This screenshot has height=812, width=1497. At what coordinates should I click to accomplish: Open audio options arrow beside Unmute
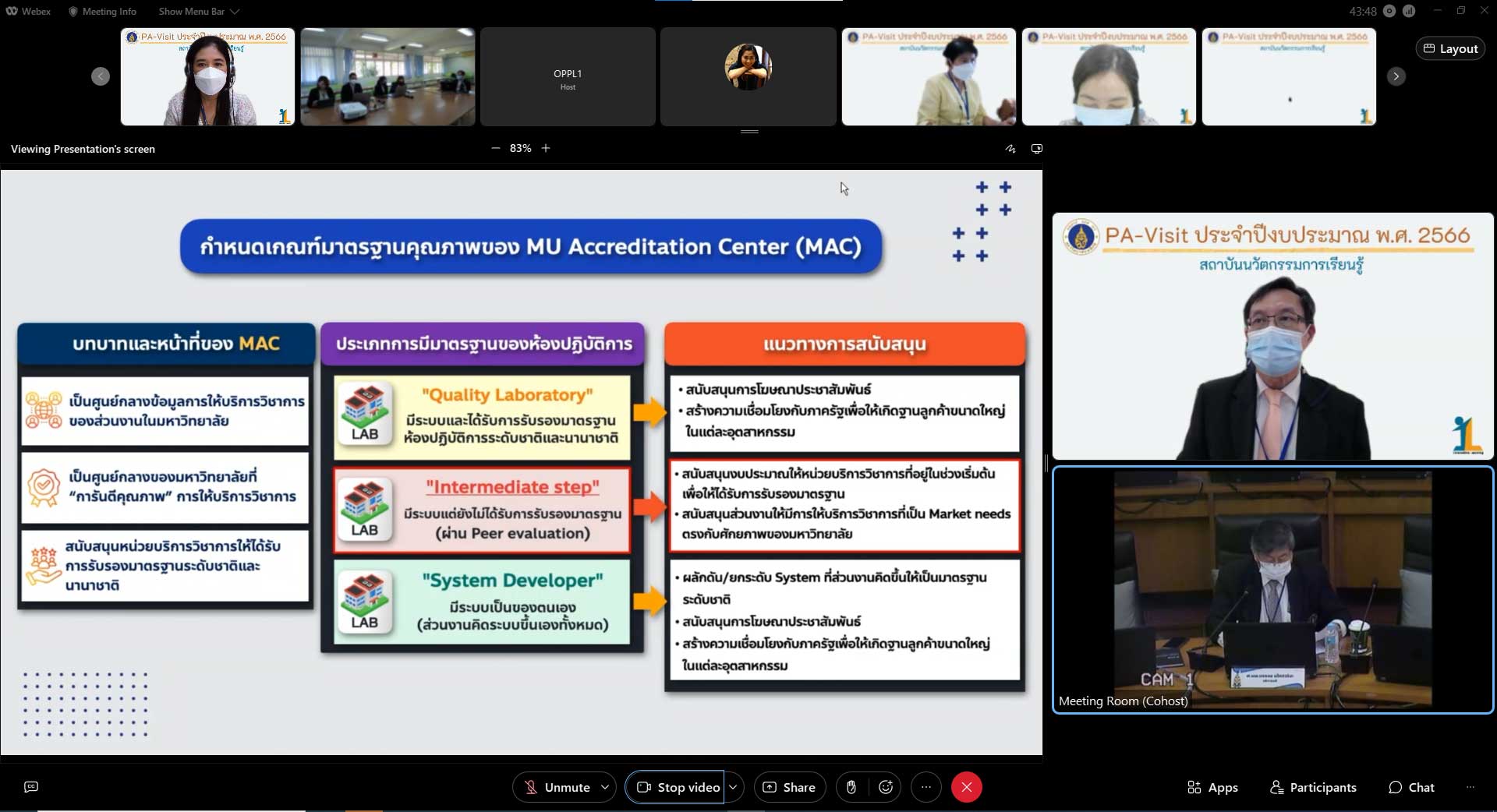(x=605, y=787)
